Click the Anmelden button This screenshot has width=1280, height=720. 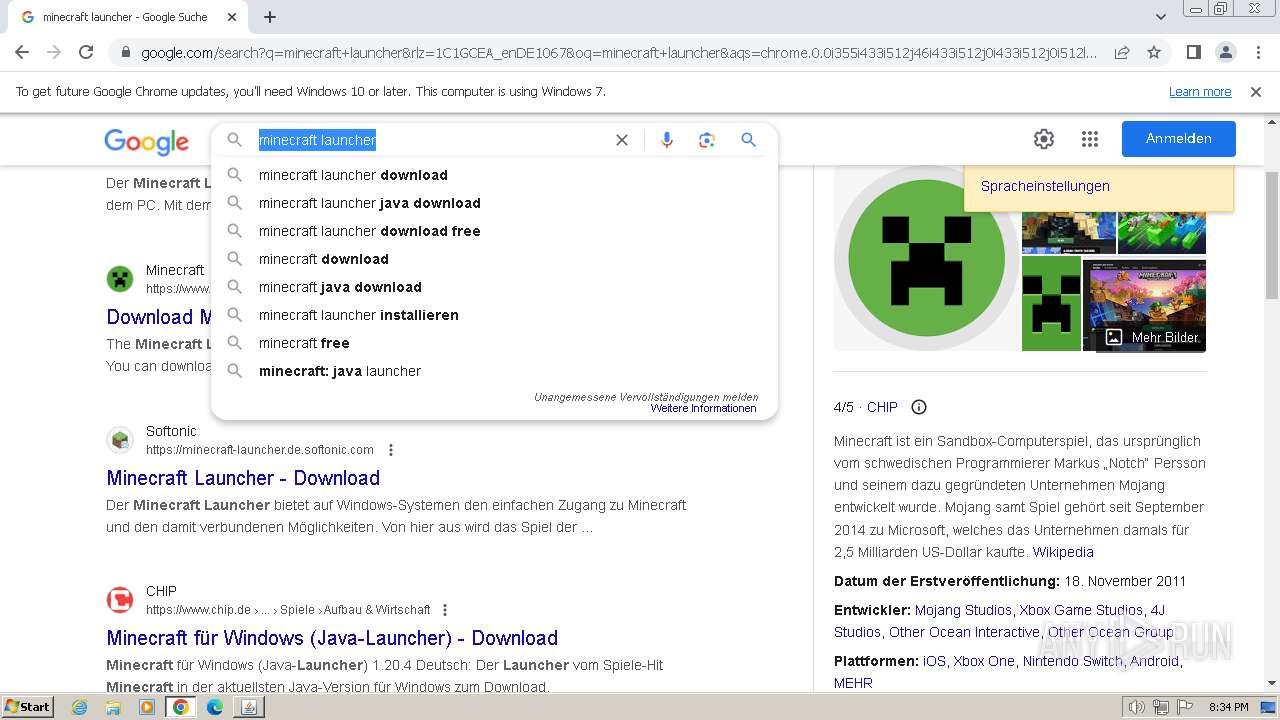click(x=1179, y=139)
